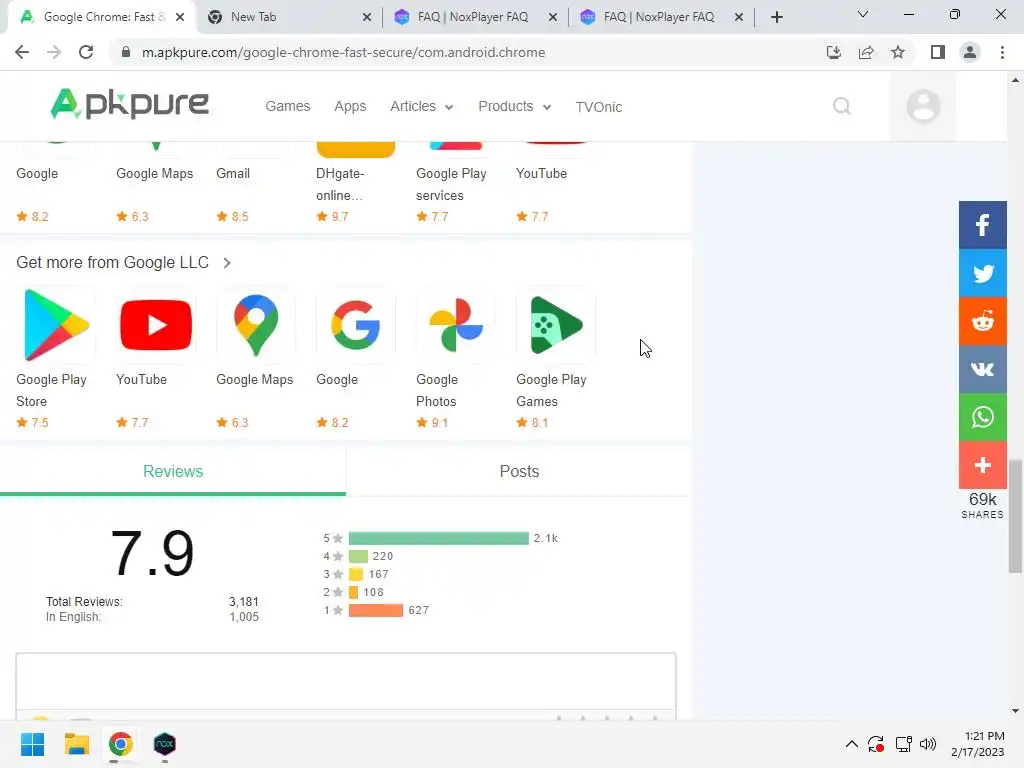The height and width of the screenshot is (768, 1024).
Task: Open Google Play services link
Action: click(451, 184)
